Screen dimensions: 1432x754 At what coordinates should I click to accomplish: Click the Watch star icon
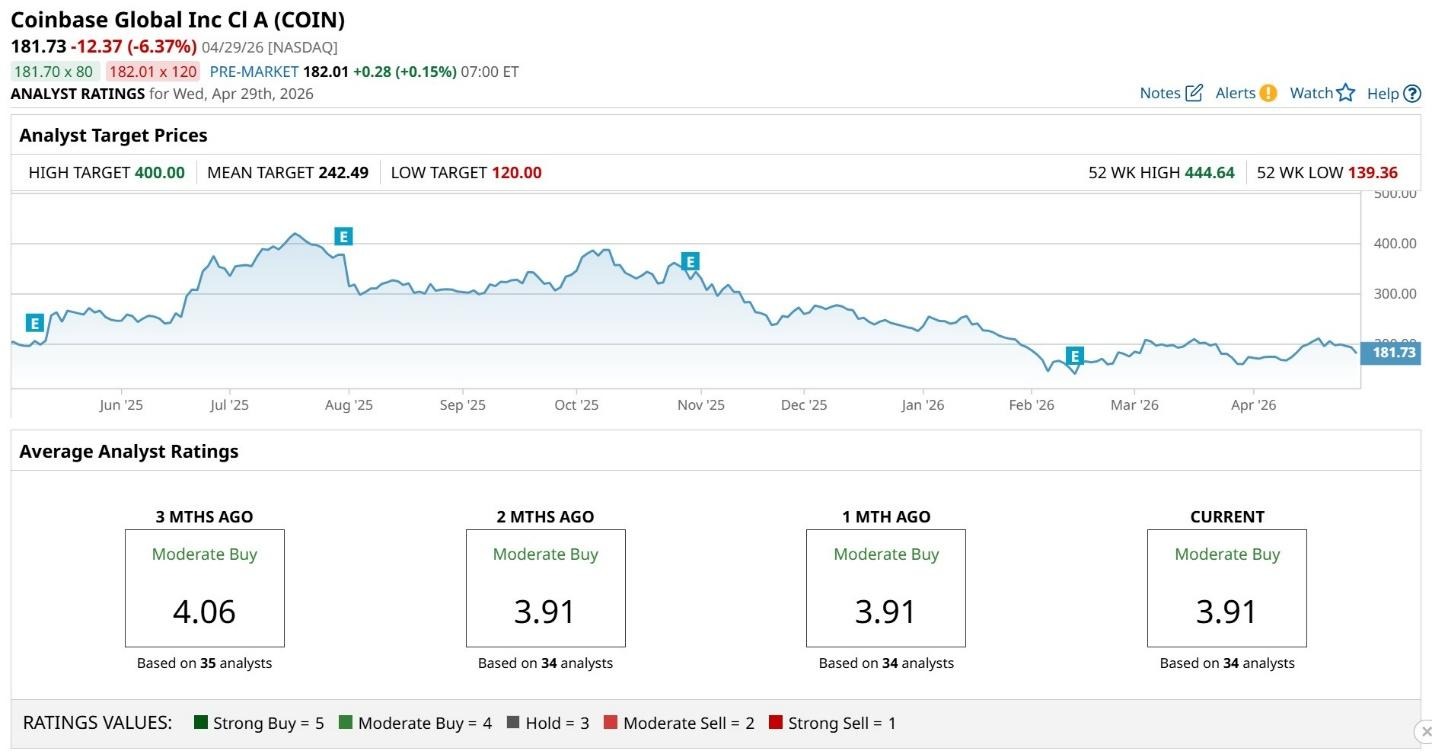1346,93
